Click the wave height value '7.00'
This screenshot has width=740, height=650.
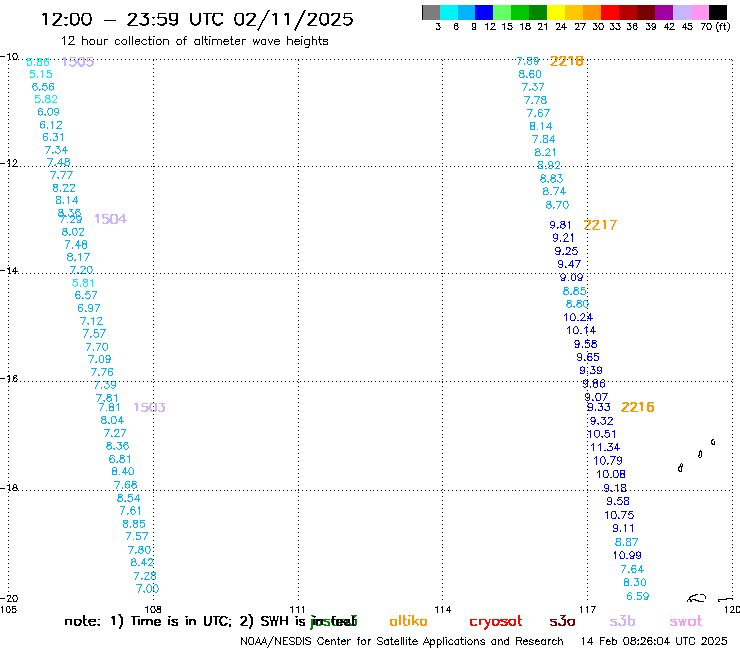click(147, 589)
